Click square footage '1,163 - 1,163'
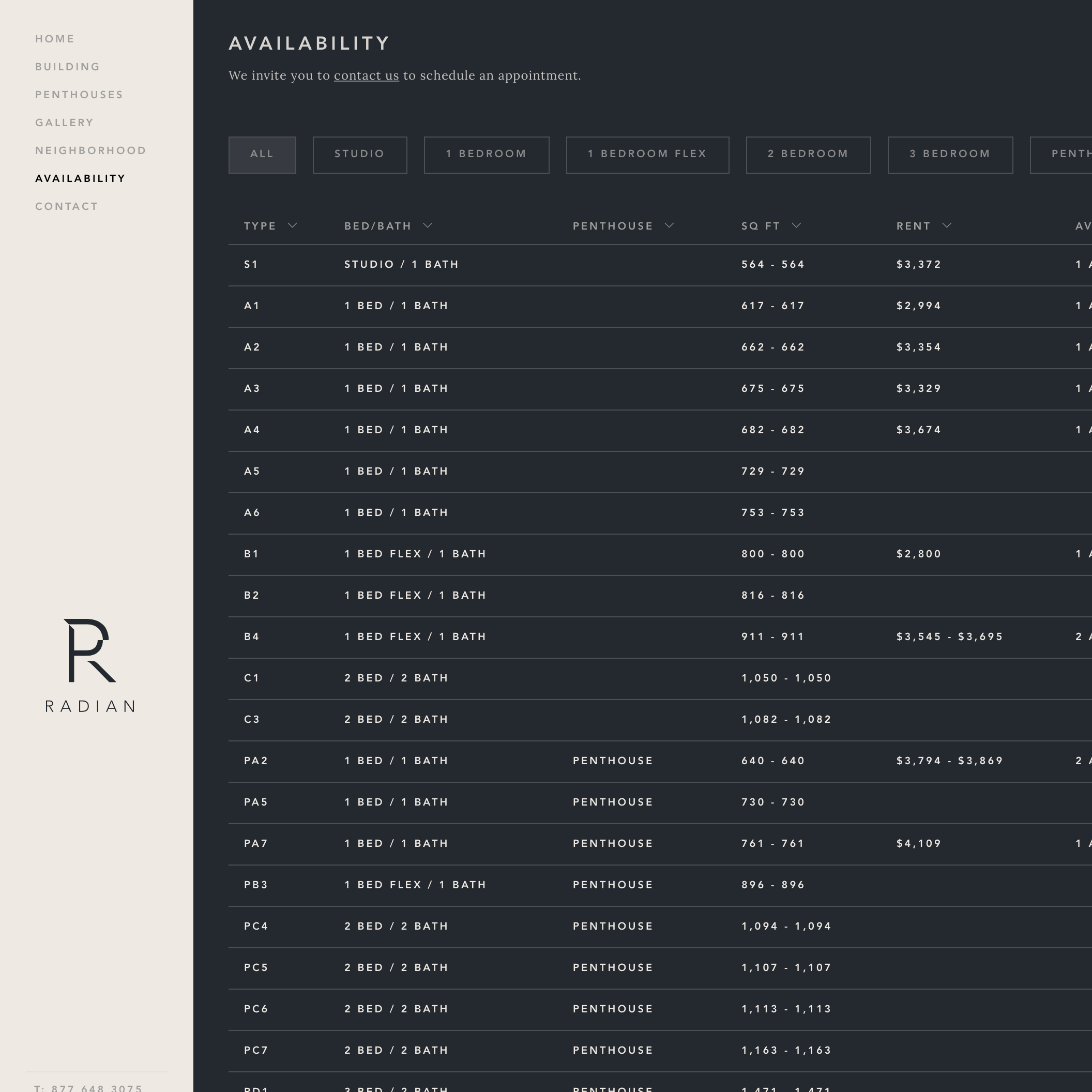1092x1092 pixels. (x=786, y=1050)
